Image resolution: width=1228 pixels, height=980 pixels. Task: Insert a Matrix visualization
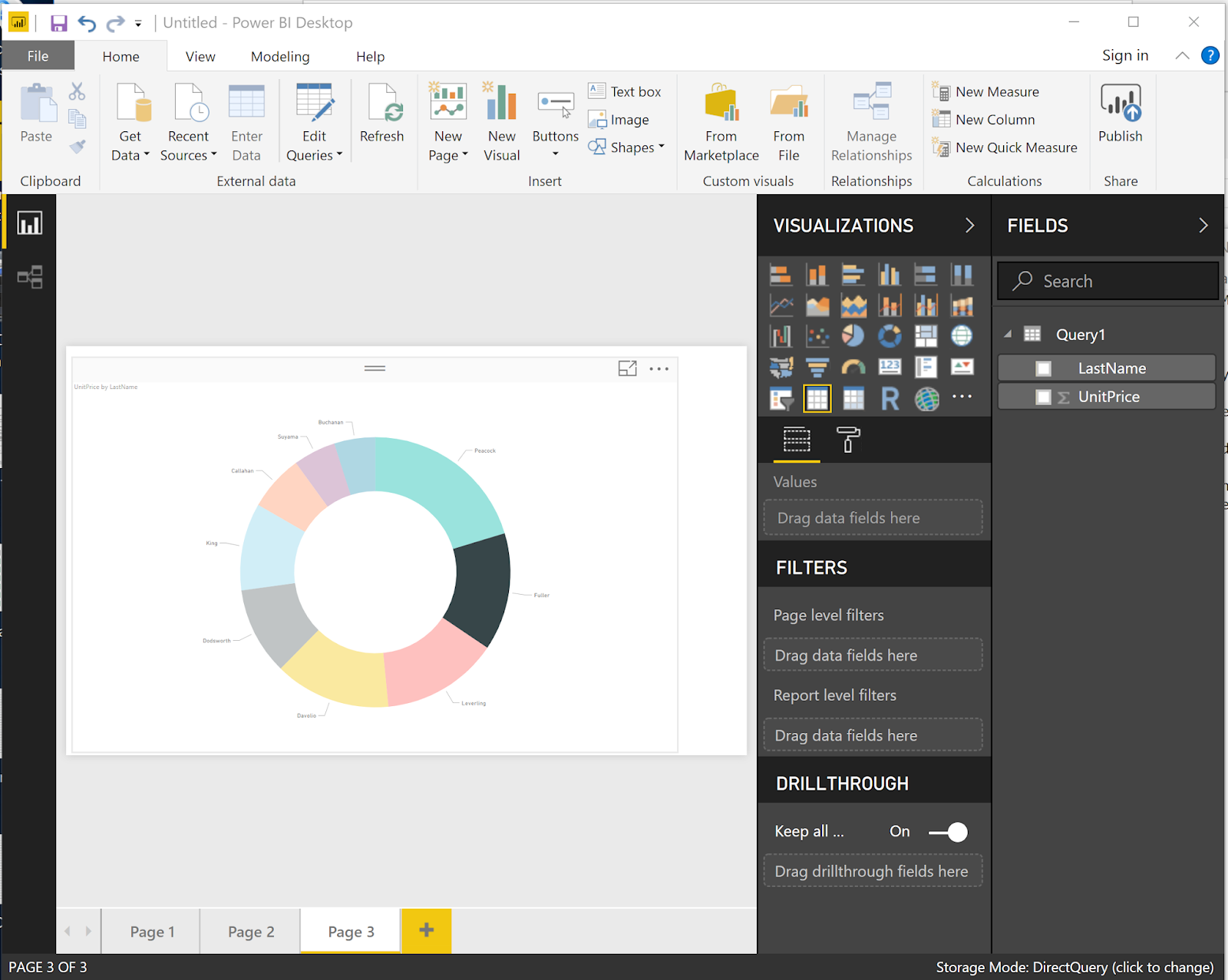(854, 398)
